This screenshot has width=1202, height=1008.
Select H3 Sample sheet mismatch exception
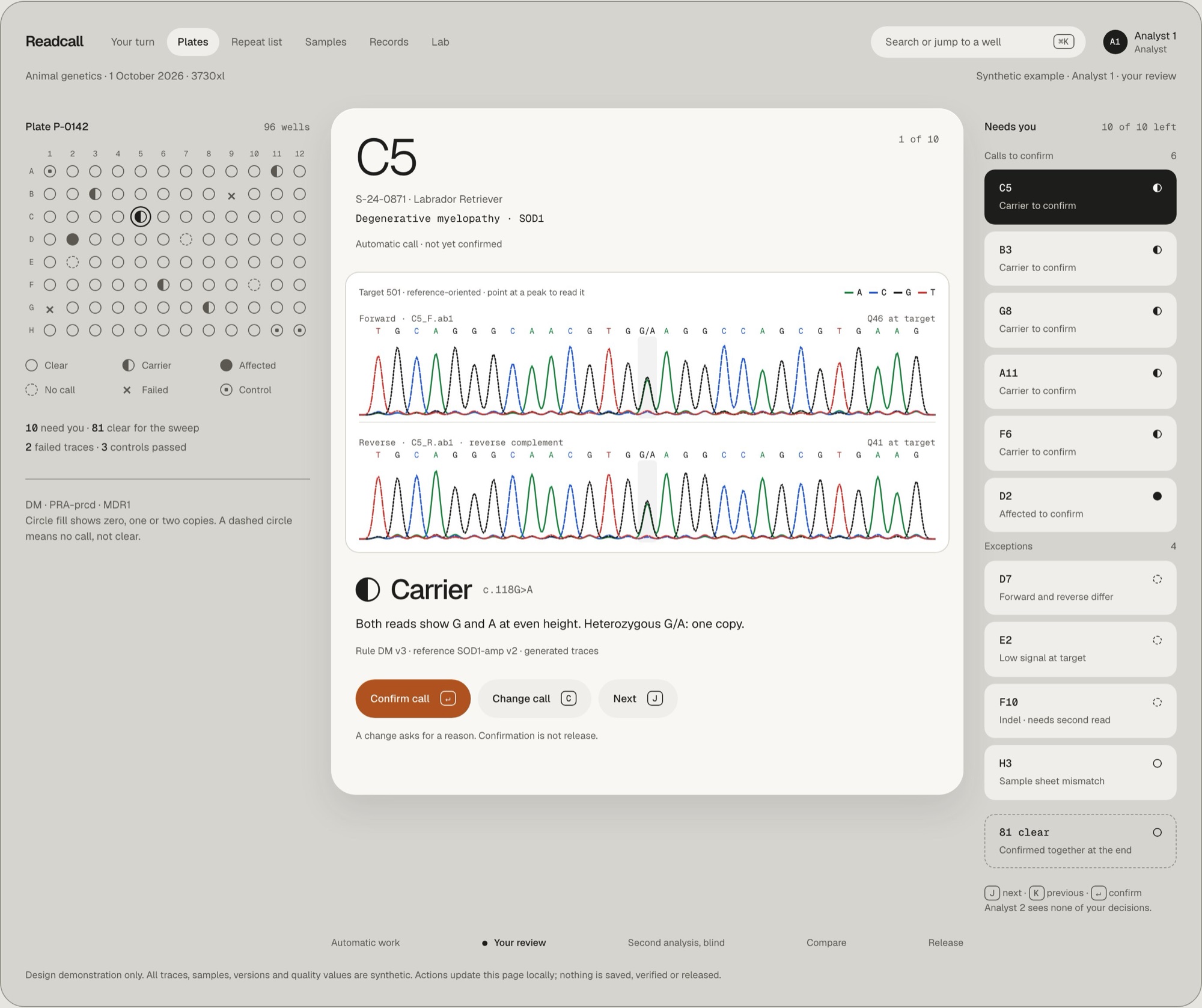(x=1080, y=772)
